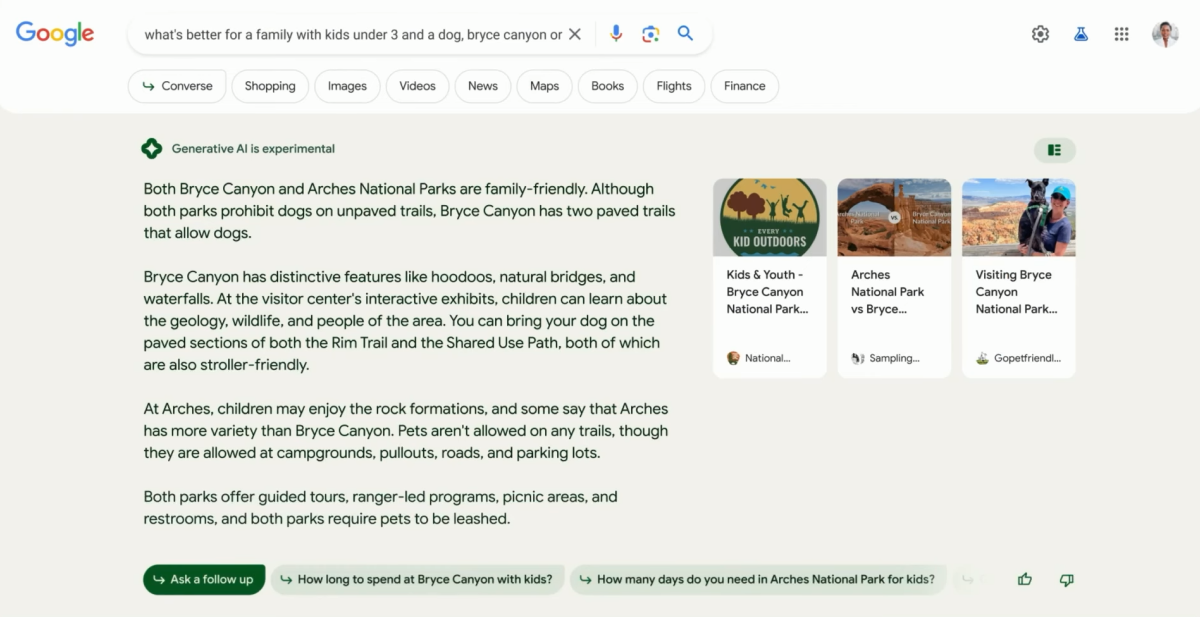Click the magnifying glass search icon
The height and width of the screenshot is (617, 1200).
click(685, 33)
